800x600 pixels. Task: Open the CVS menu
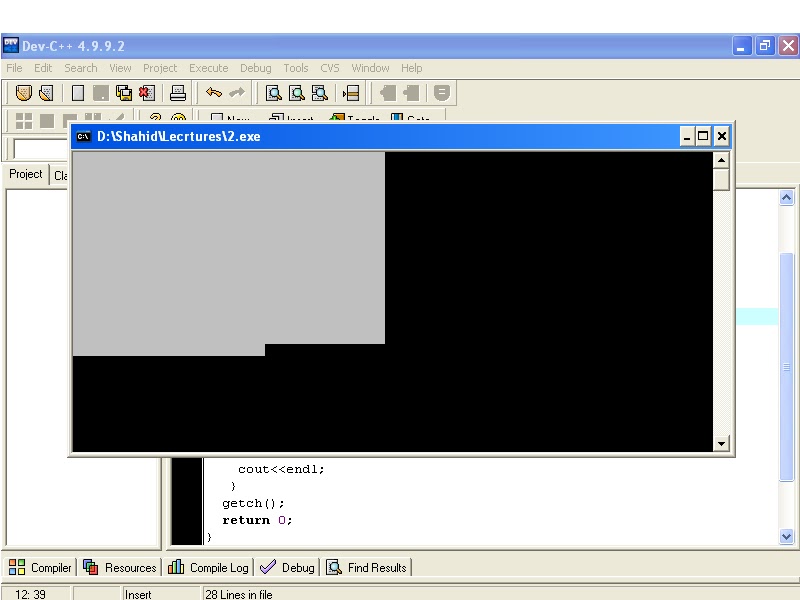click(x=330, y=68)
